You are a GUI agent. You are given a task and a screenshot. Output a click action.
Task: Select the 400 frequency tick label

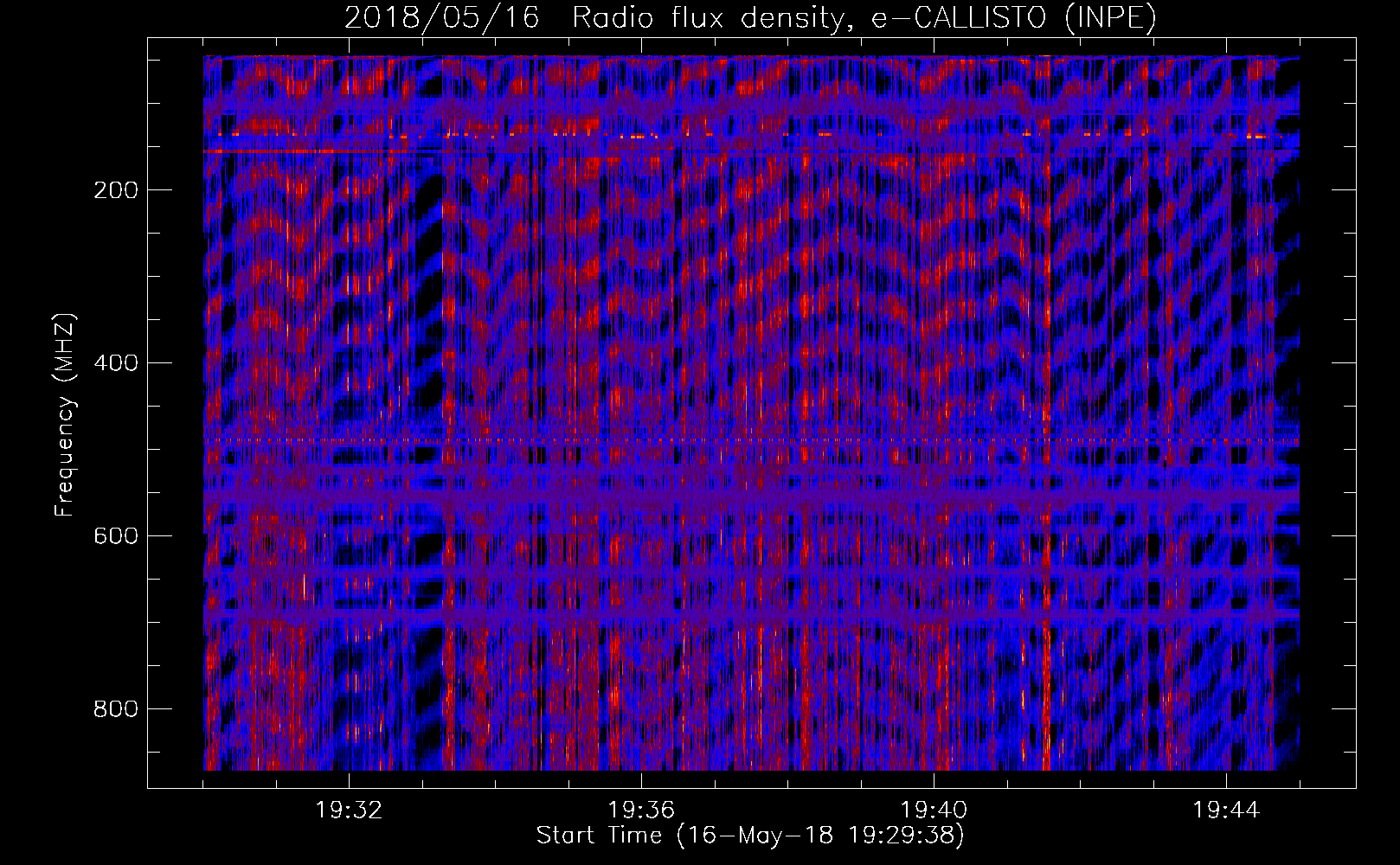click(x=116, y=363)
